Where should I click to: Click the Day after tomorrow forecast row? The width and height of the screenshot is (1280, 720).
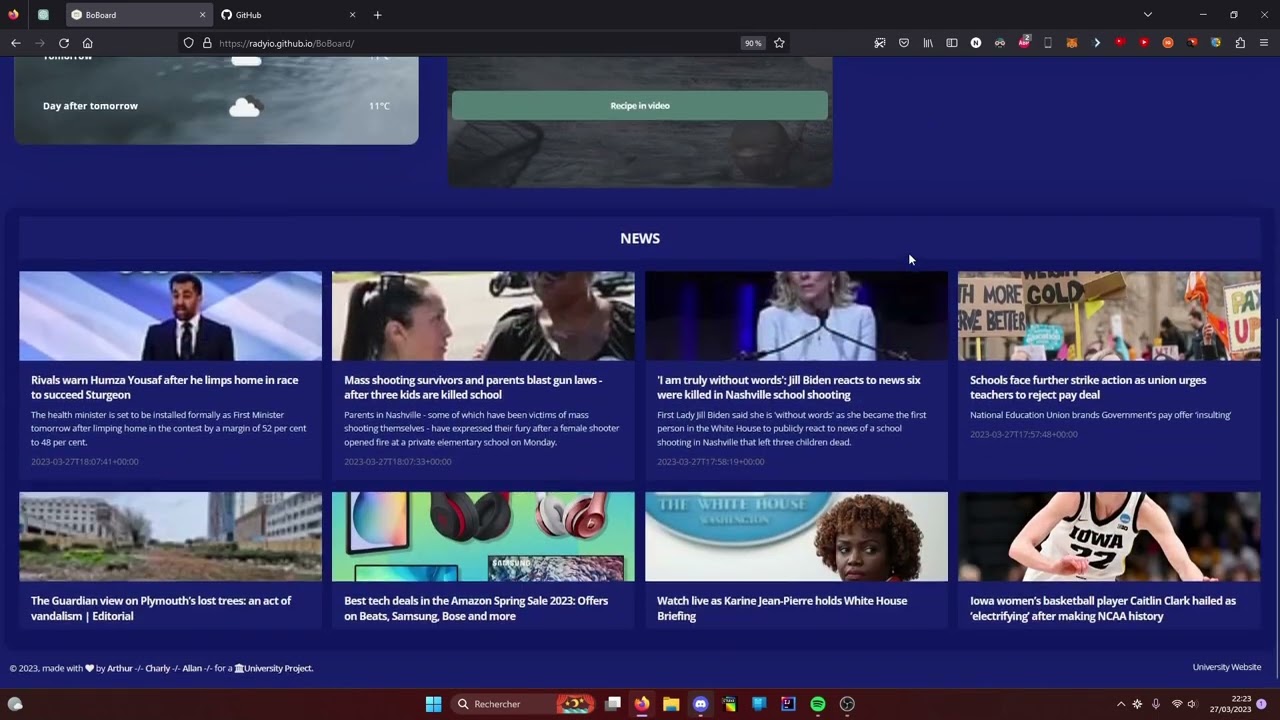tap(216, 106)
